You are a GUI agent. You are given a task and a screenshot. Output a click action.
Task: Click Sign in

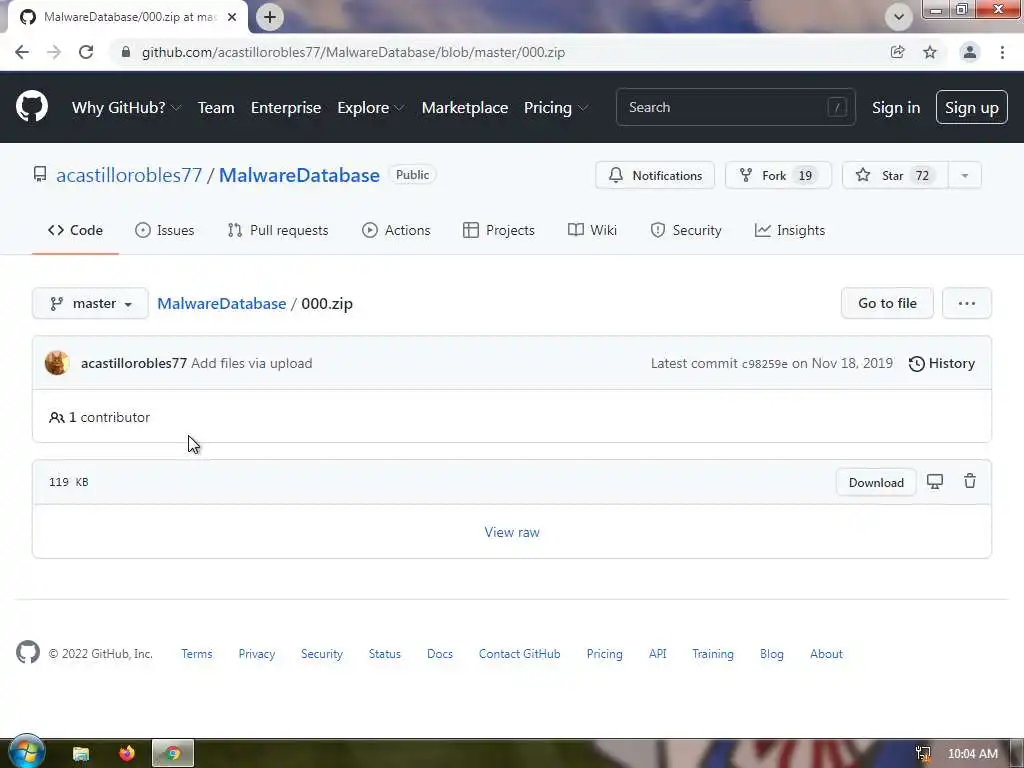[896, 107]
